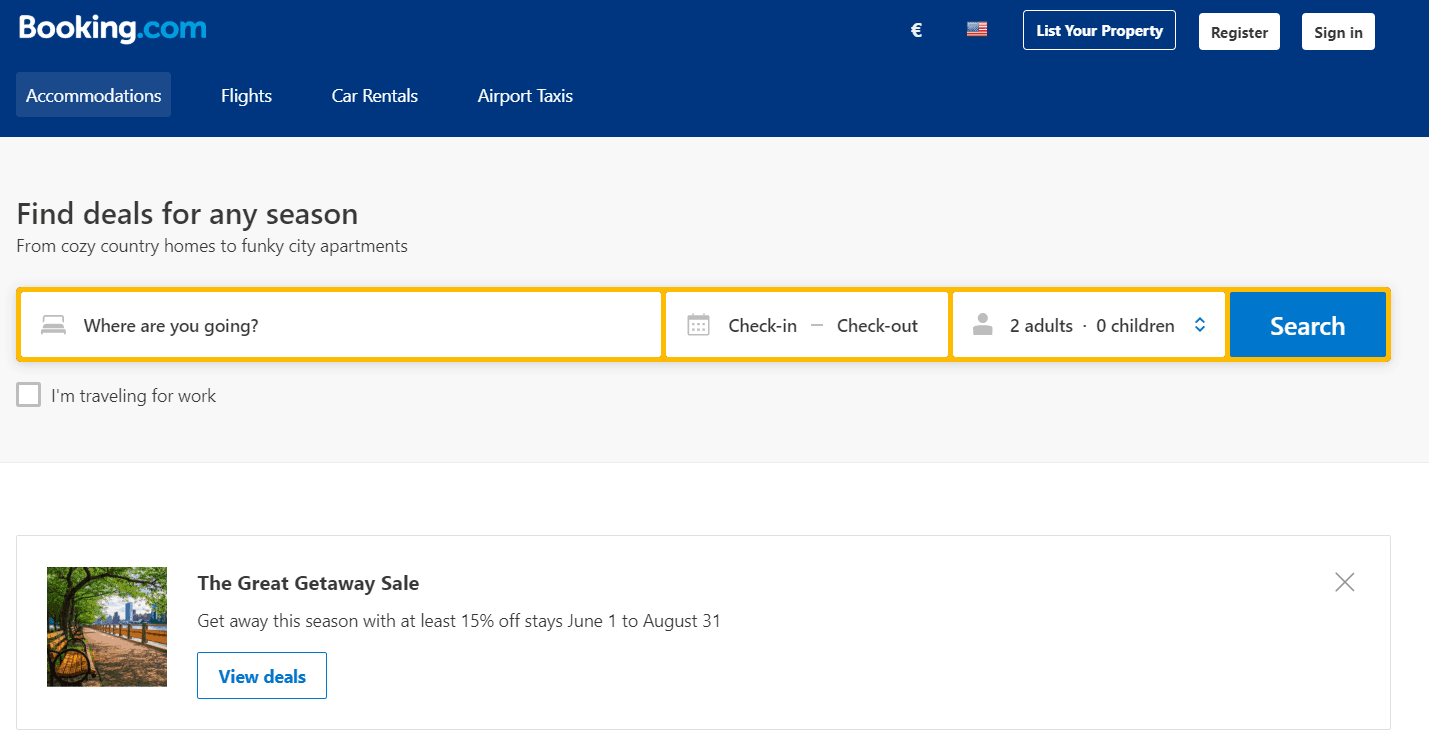This screenshot has height=747, width=1429.
Task: Click the bed icon in destination field
Action: click(x=53, y=325)
